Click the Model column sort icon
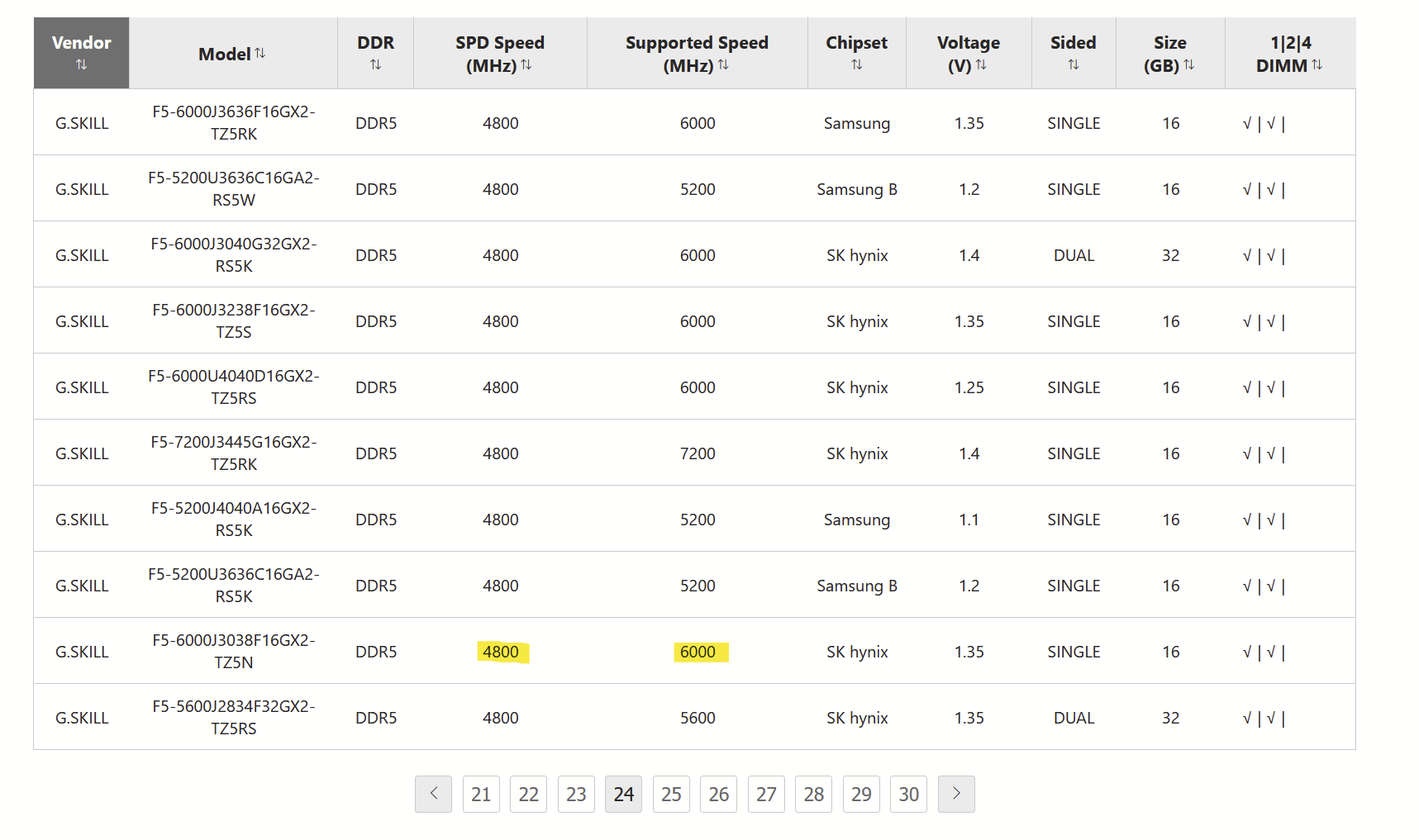The height and width of the screenshot is (840, 1419). point(260,53)
